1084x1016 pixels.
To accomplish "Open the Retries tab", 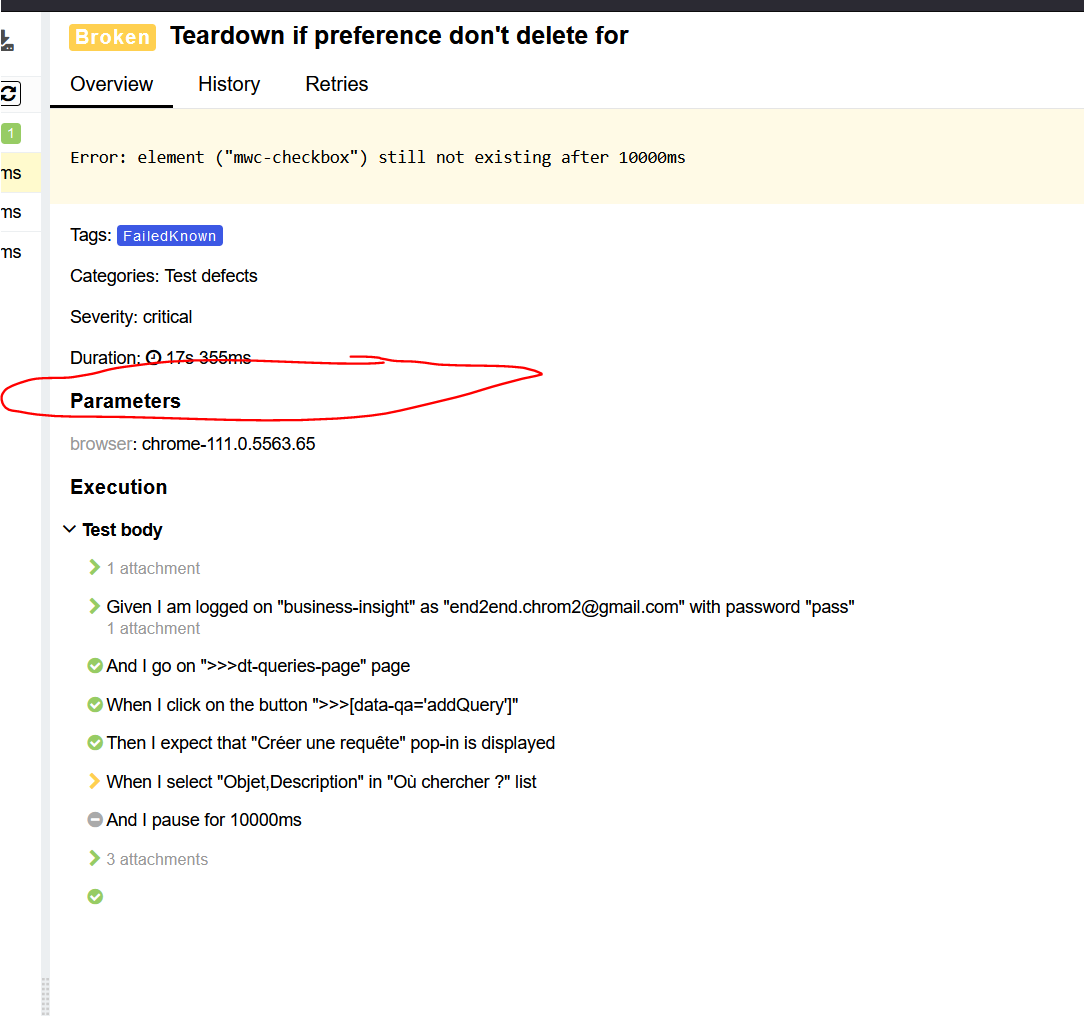I will [336, 84].
